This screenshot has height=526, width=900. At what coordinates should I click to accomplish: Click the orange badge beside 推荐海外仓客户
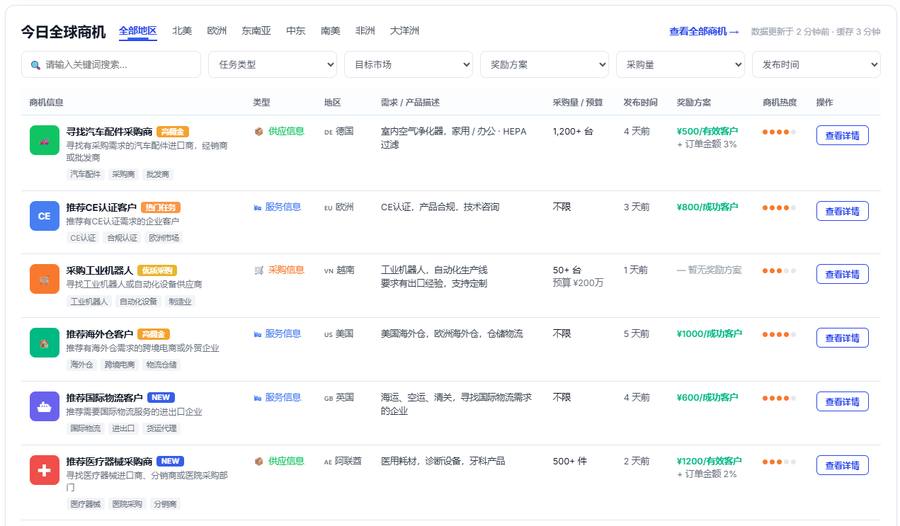pyautogui.click(x=153, y=334)
